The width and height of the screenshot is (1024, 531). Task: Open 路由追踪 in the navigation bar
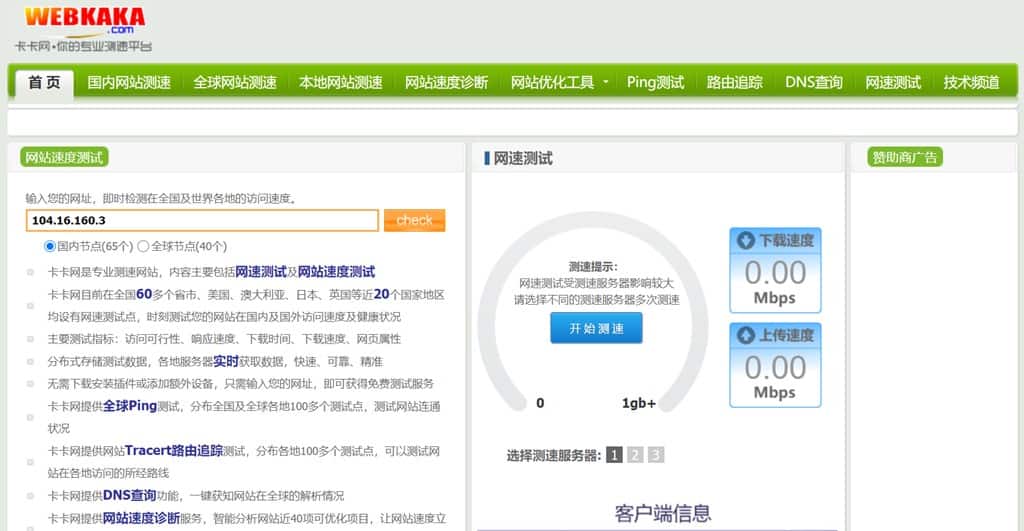(735, 83)
